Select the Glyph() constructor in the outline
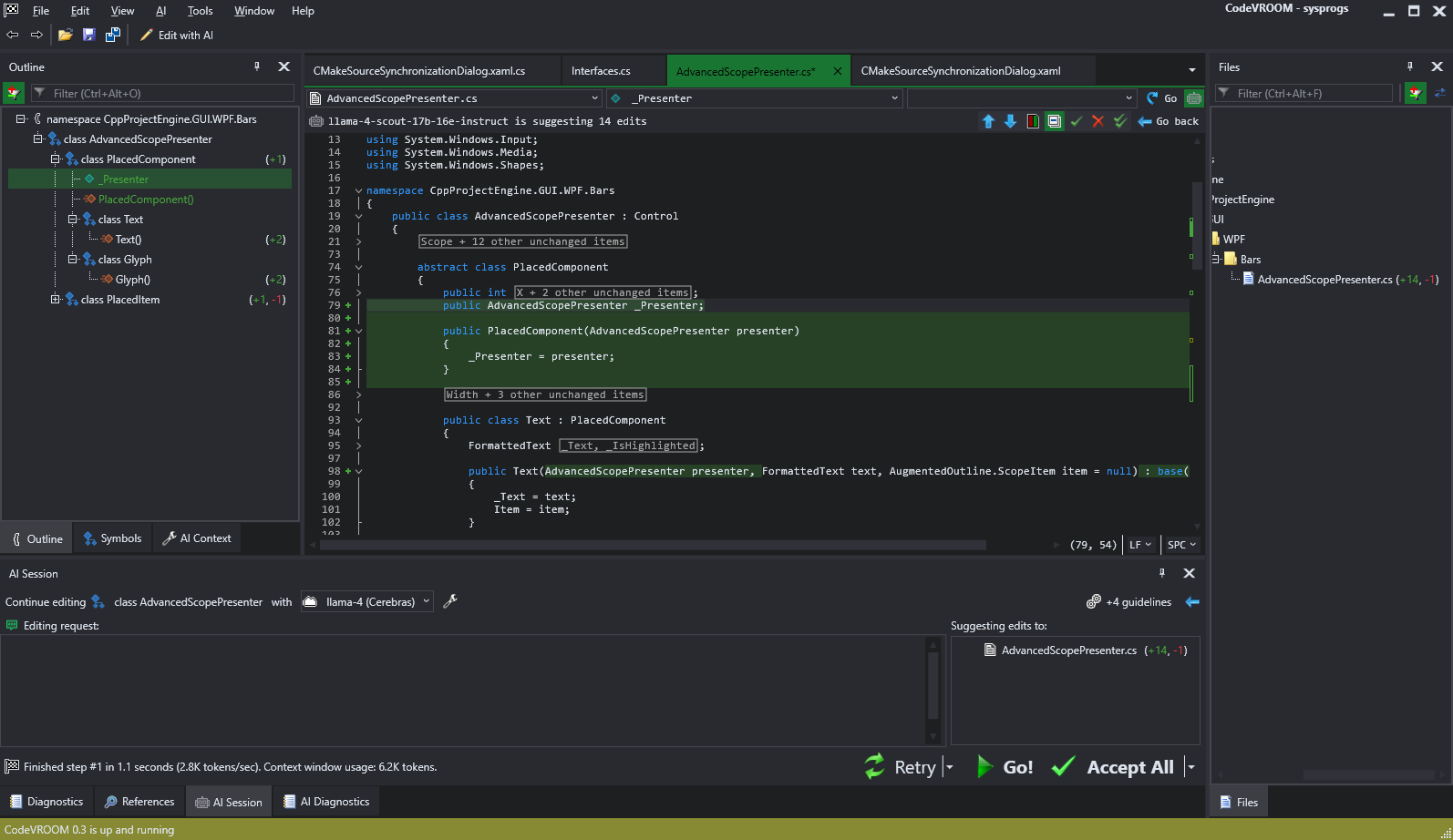The image size is (1453, 840). pos(133,279)
